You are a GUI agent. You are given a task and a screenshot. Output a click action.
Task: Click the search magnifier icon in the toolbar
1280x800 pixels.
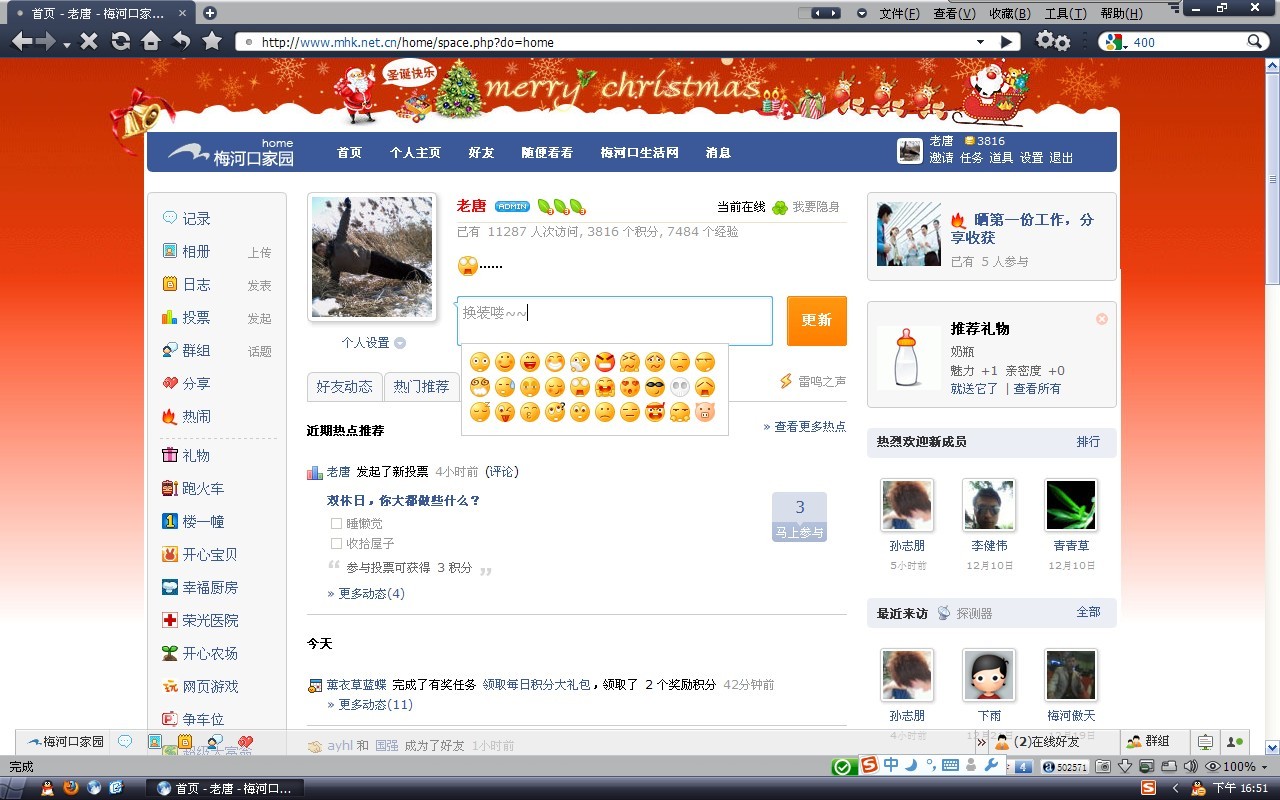(x=1256, y=42)
